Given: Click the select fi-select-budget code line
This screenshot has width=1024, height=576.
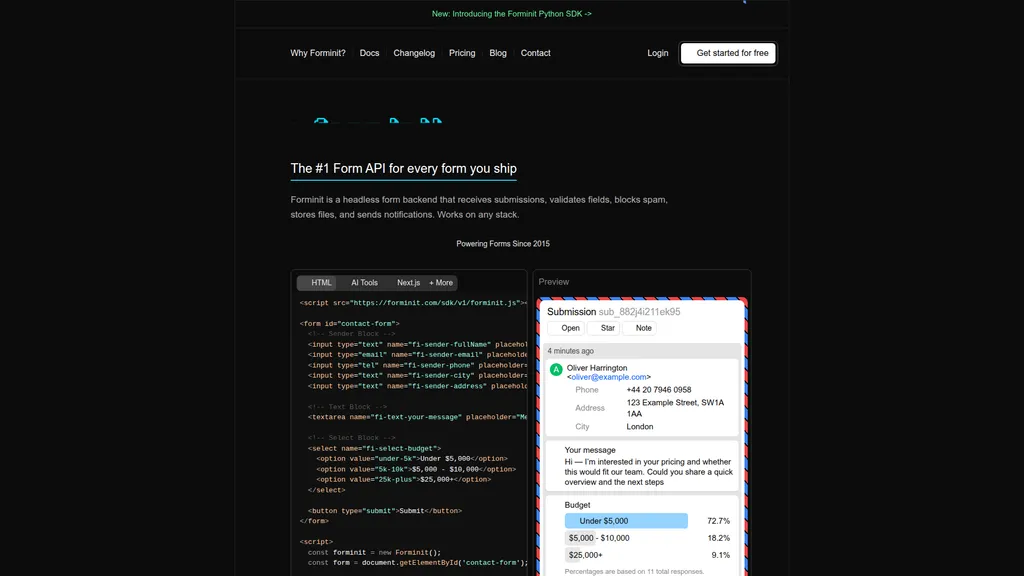Looking at the screenshot, I should pyautogui.click(x=374, y=448).
